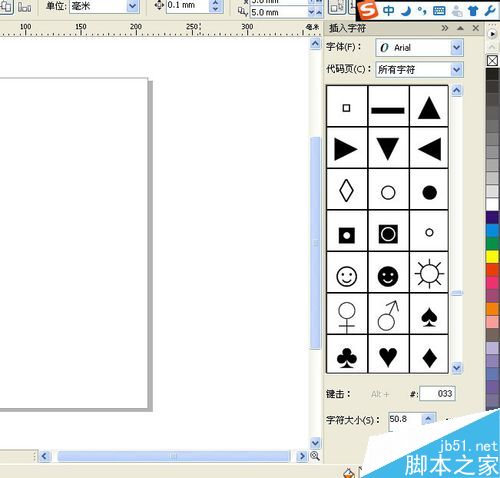The image size is (500, 478).
Task: Open Sogou wrench settings icon
Action: (489, 11)
